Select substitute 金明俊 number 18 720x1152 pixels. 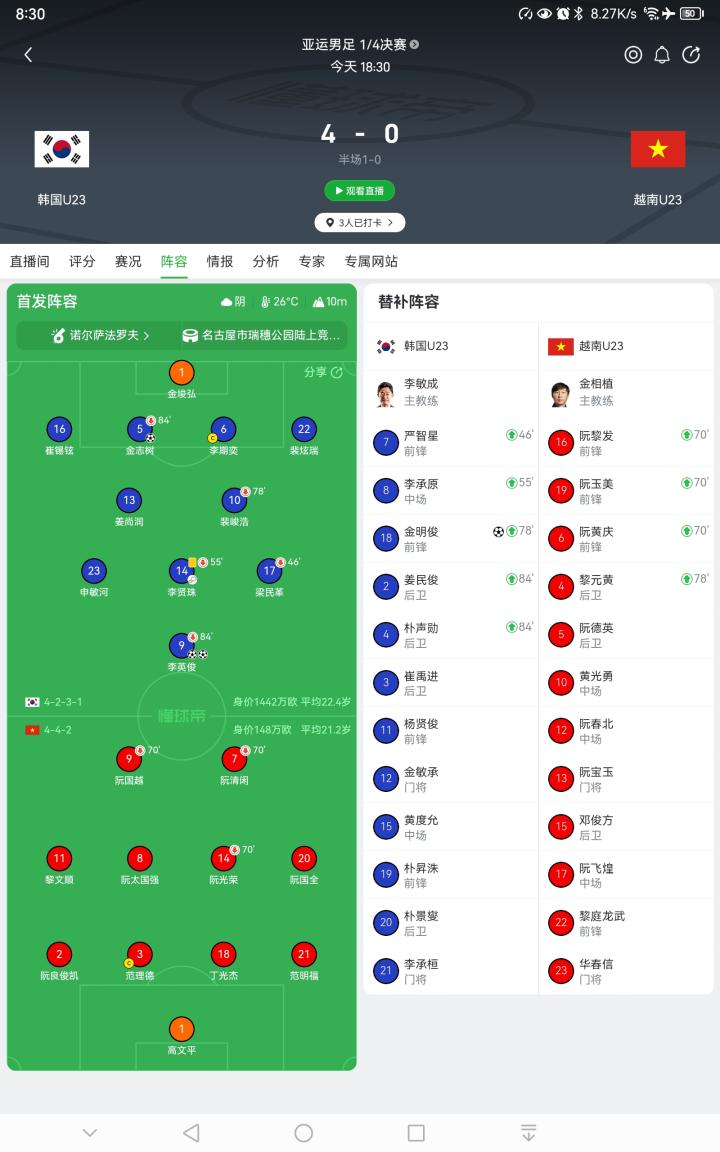[451, 539]
